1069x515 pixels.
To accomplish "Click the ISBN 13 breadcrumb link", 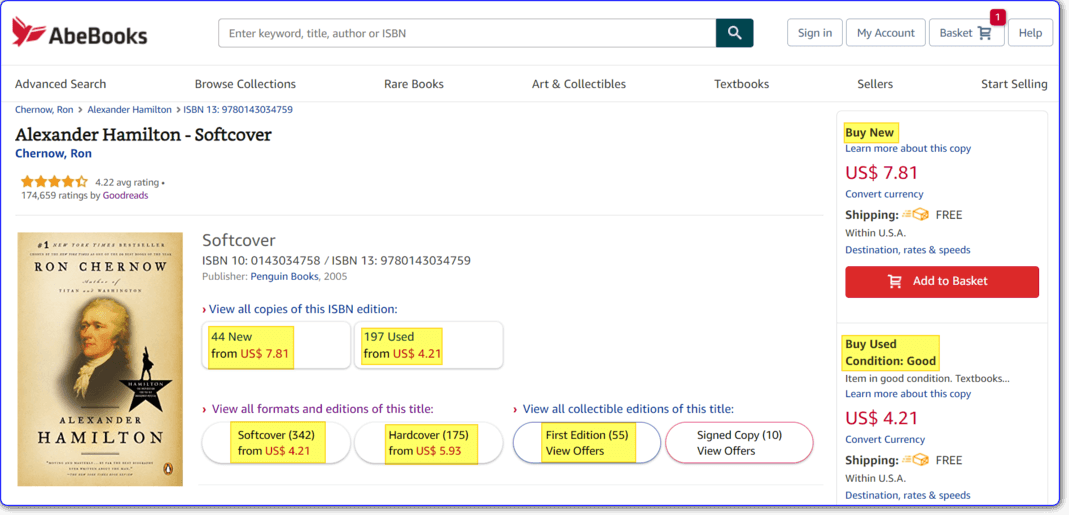I will [238, 109].
